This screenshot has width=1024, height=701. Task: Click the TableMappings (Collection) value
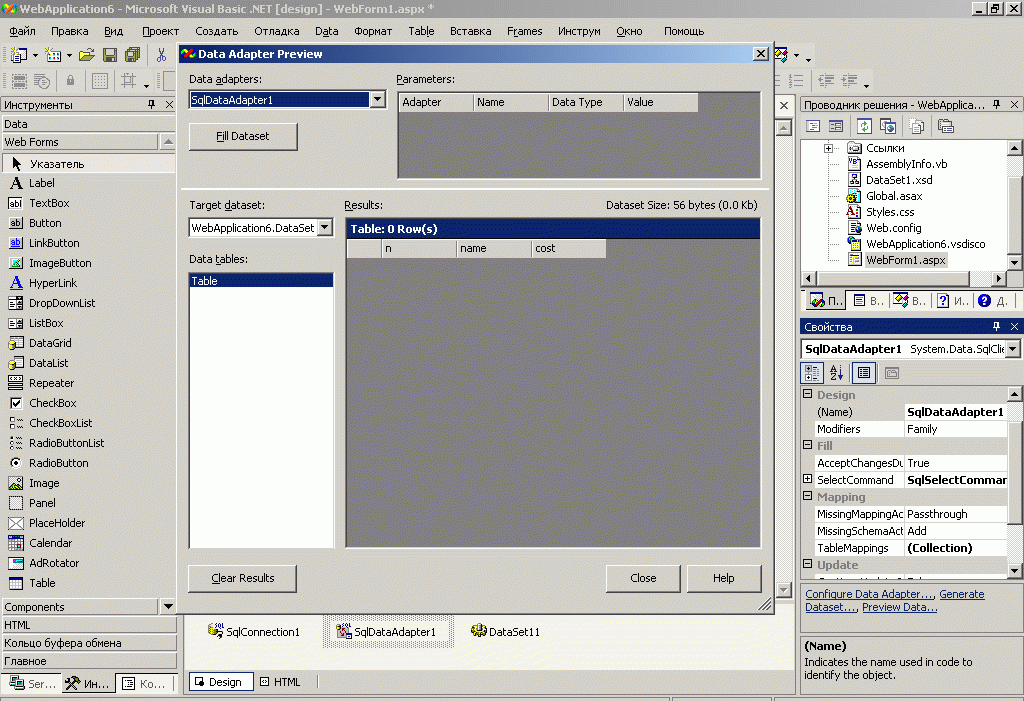pos(955,548)
